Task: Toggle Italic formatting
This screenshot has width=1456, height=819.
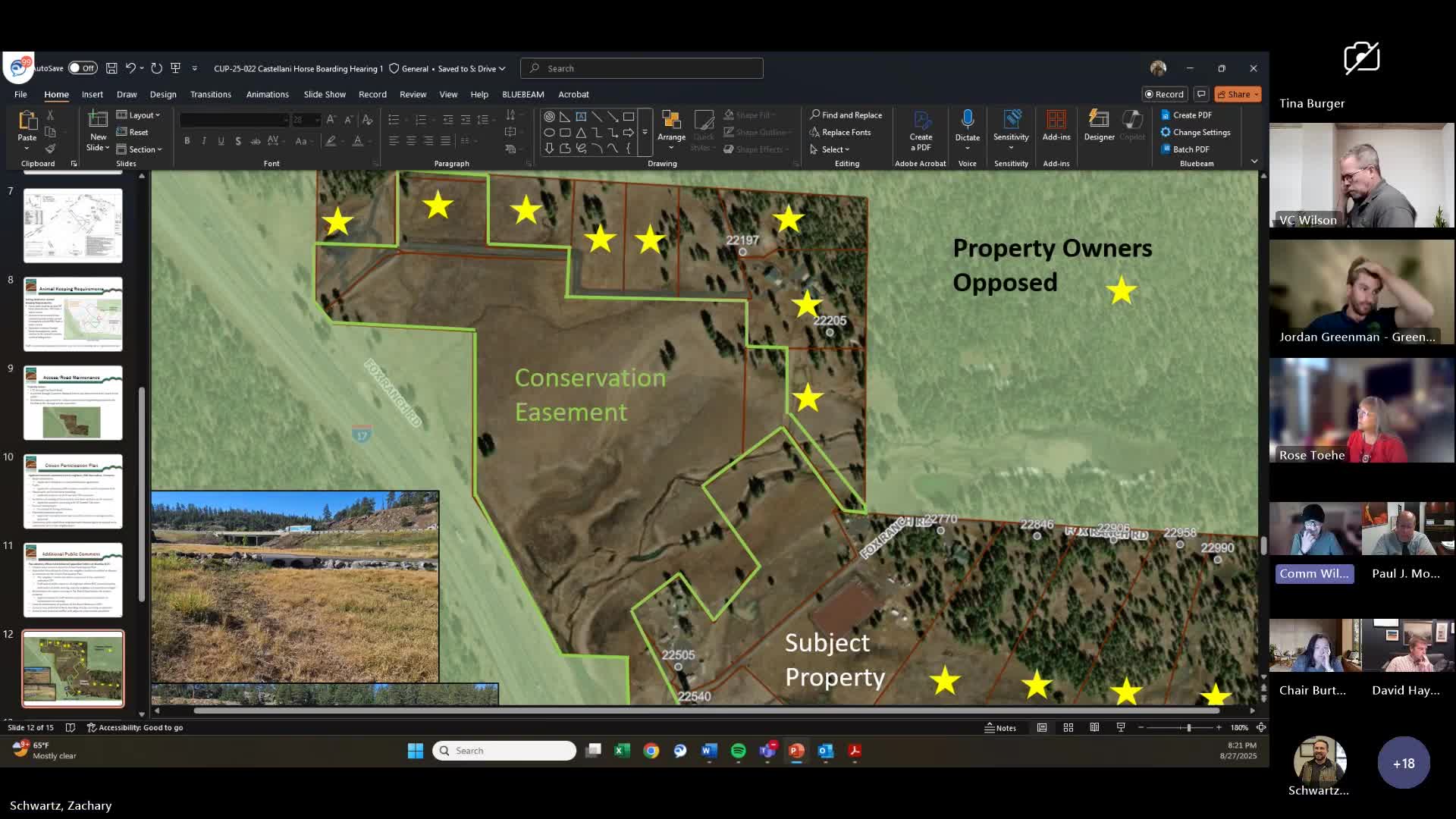Action: pyautogui.click(x=204, y=141)
